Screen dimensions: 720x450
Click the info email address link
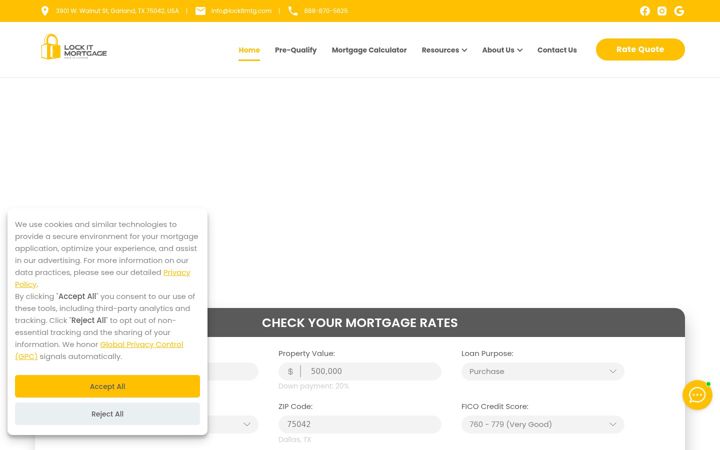click(241, 11)
